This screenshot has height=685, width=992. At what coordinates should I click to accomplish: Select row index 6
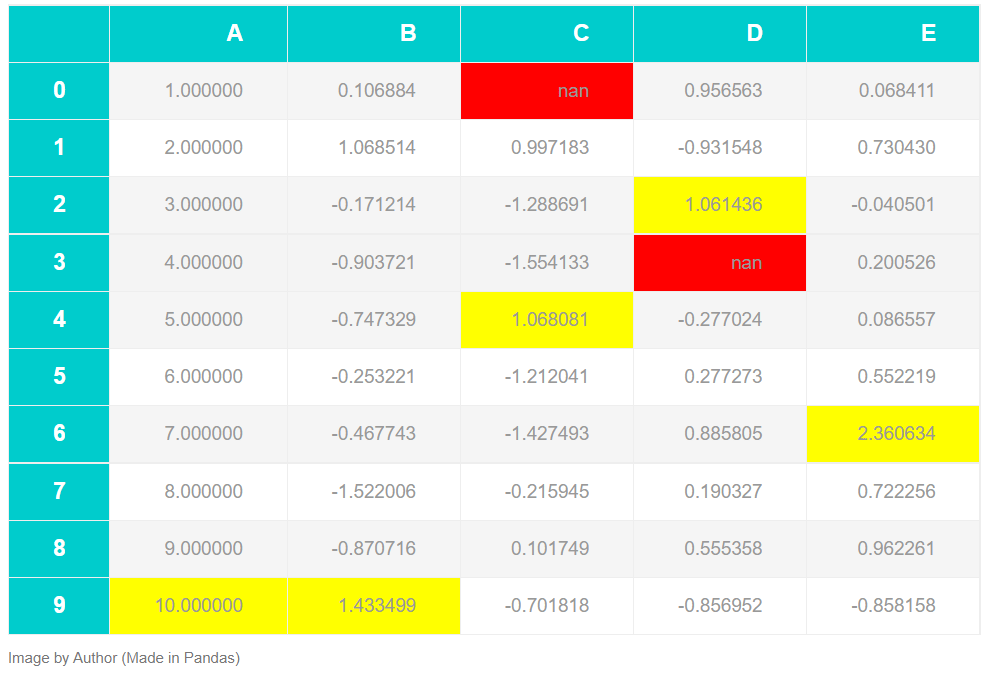pos(57,434)
